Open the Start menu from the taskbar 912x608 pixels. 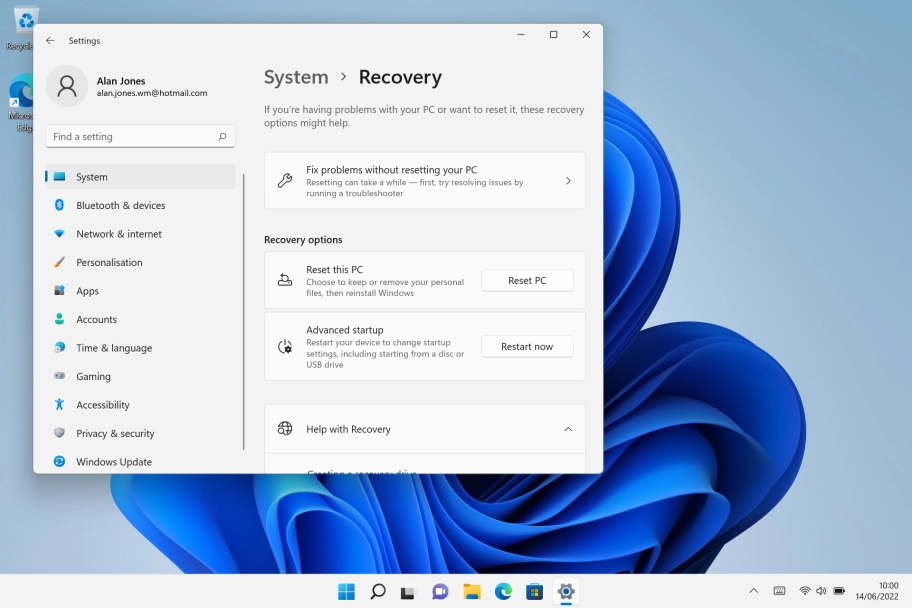345,591
